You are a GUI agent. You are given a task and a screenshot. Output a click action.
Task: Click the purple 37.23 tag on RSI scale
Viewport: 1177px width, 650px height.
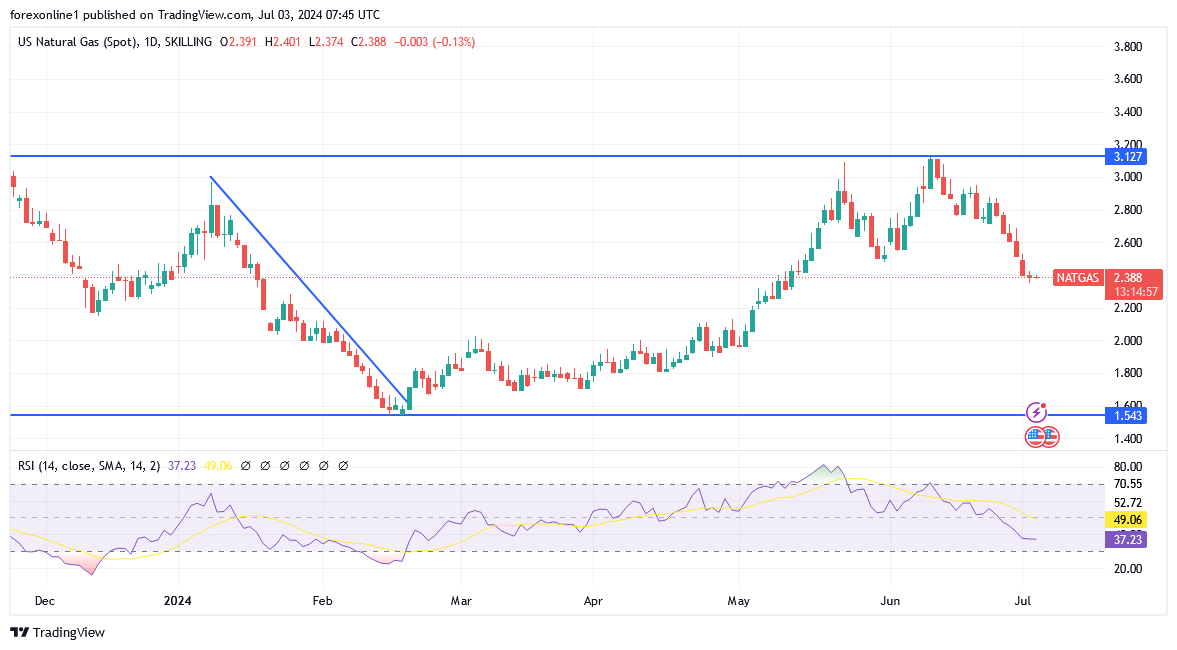(x=1126, y=539)
